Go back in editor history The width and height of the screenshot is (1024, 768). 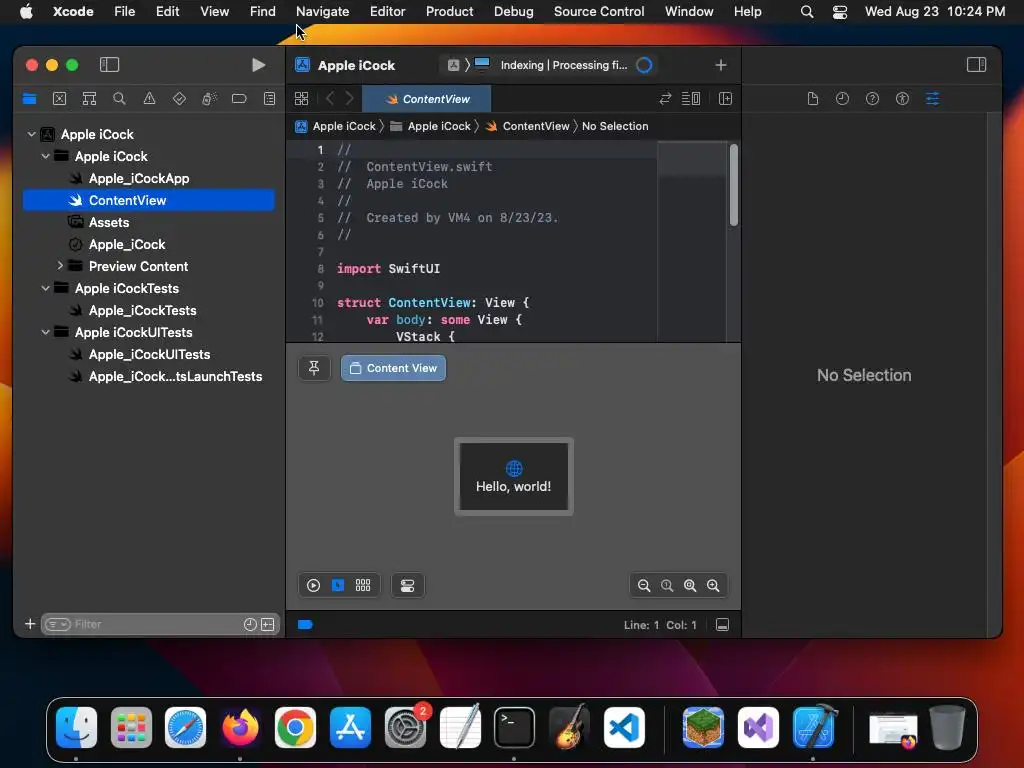329,99
